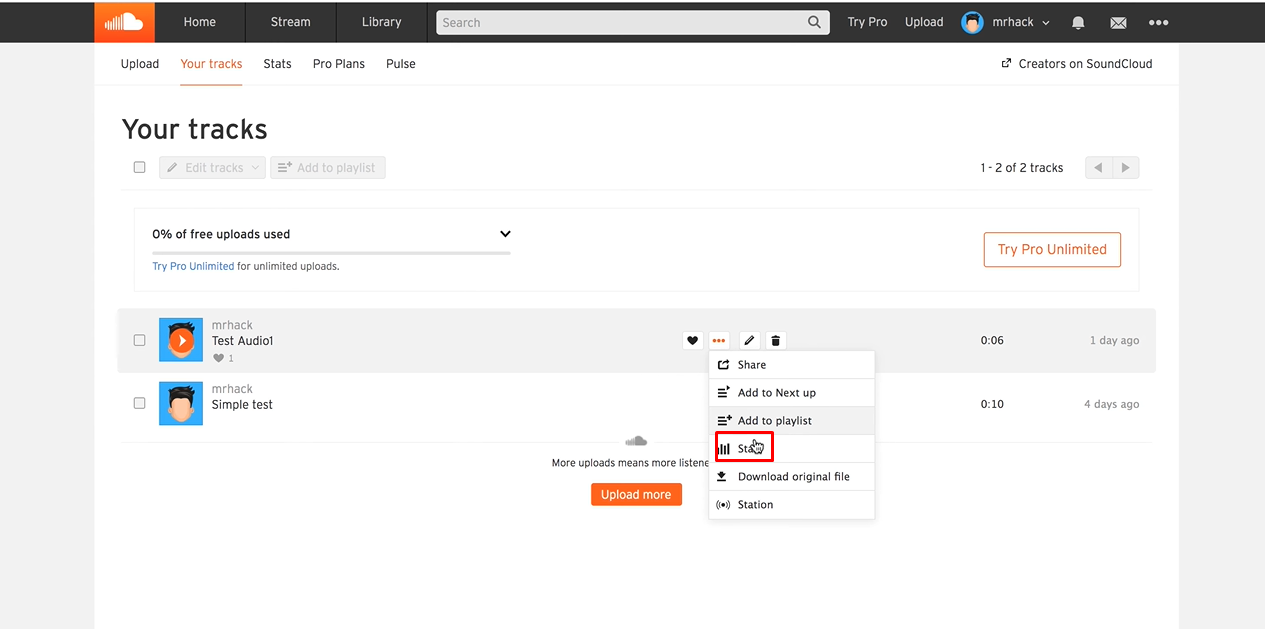The width and height of the screenshot is (1265, 629).
Task: Click mrhack artist name above Simple test
Action: pyautogui.click(x=232, y=389)
